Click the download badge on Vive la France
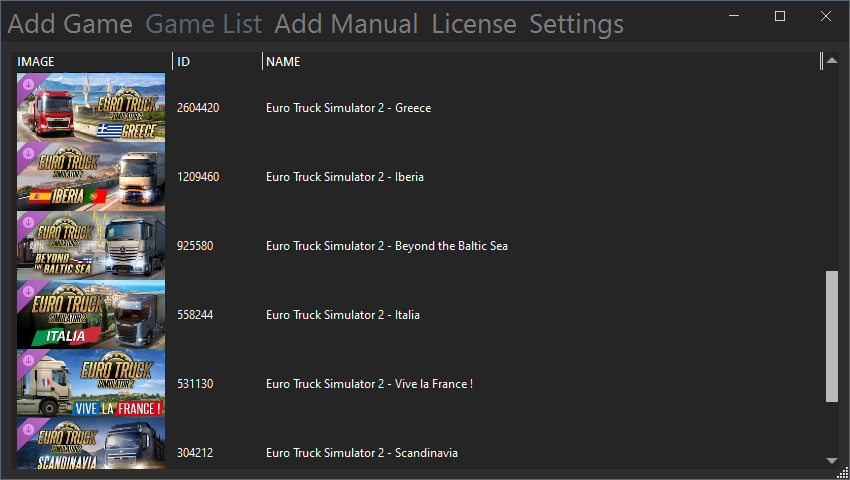Image resolution: width=850 pixels, height=480 pixels. click(x=28, y=360)
